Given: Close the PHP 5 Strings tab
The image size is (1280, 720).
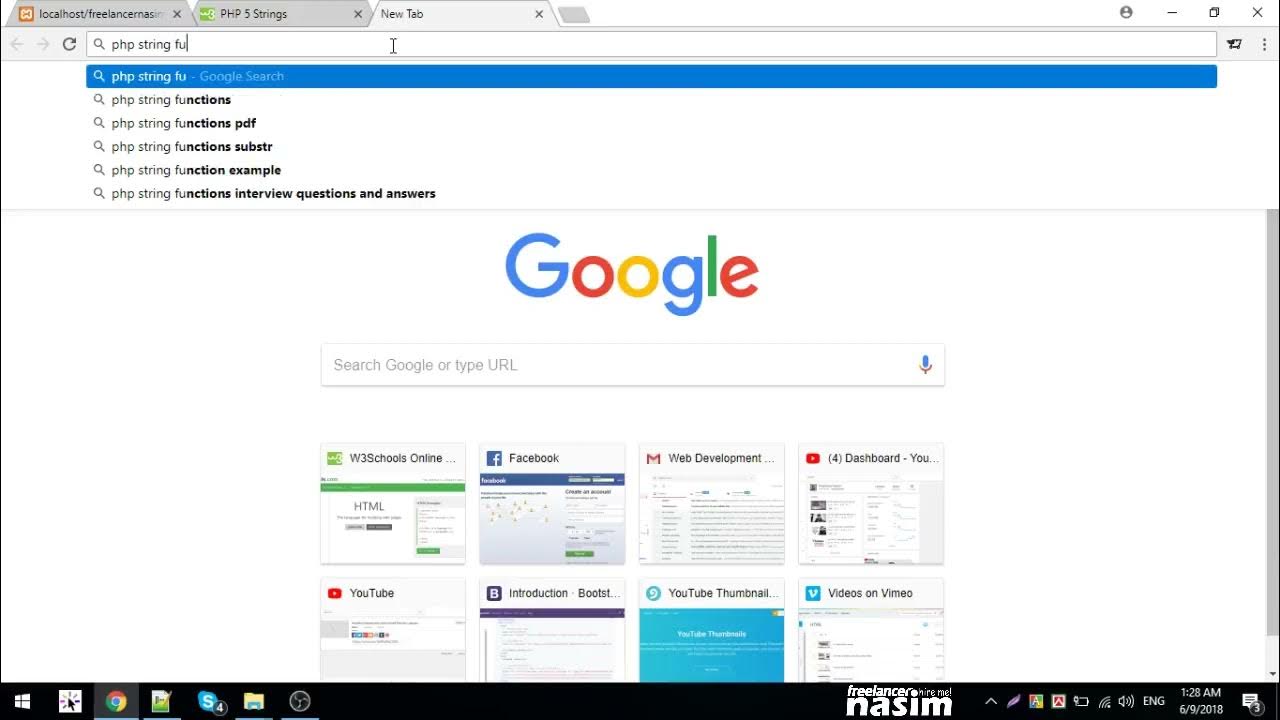Looking at the screenshot, I should point(357,14).
